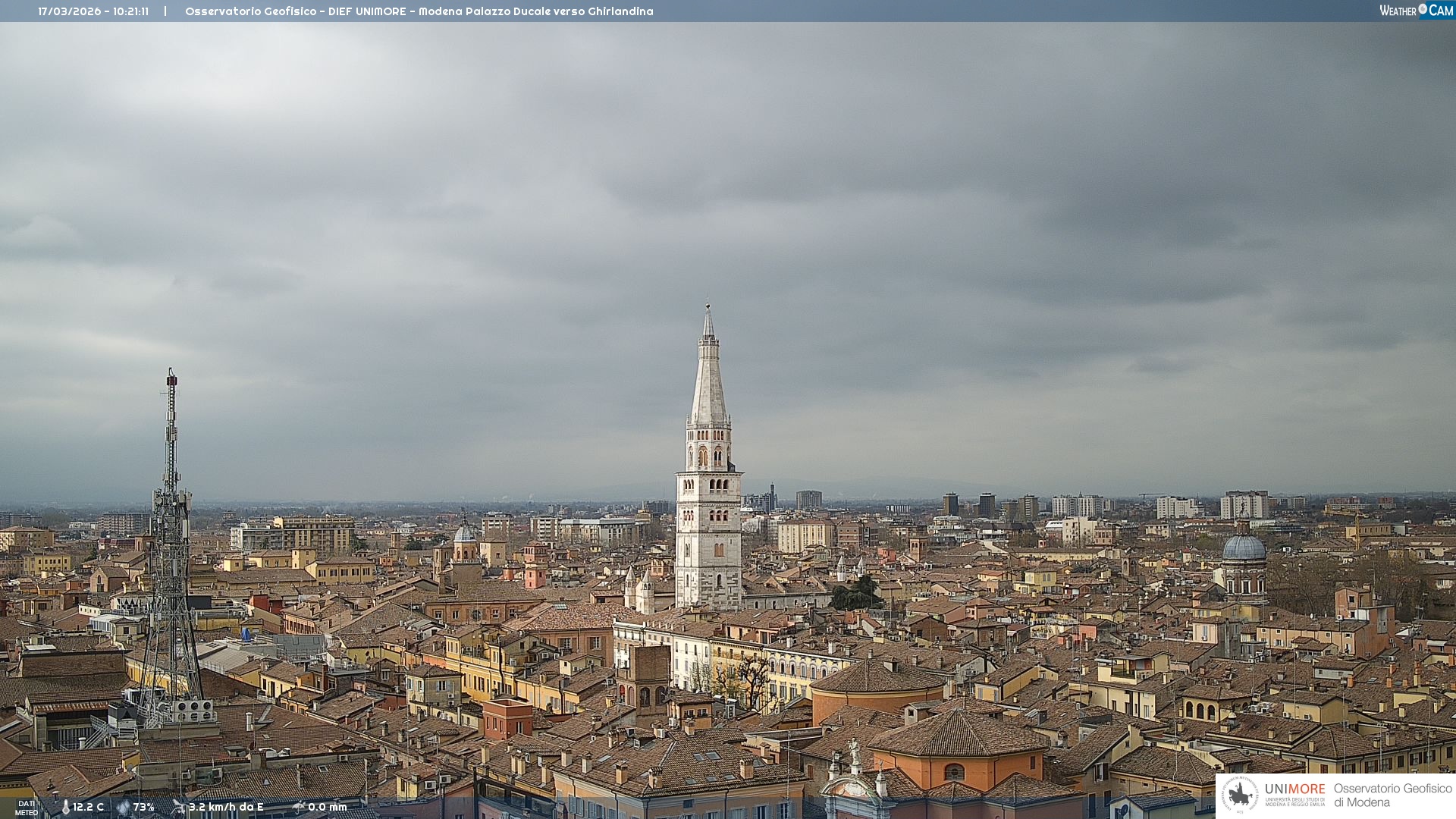Click the evergreen tree beside the Ghirlandina tower
Viewport: 1456px width, 819px height.
click(x=857, y=594)
